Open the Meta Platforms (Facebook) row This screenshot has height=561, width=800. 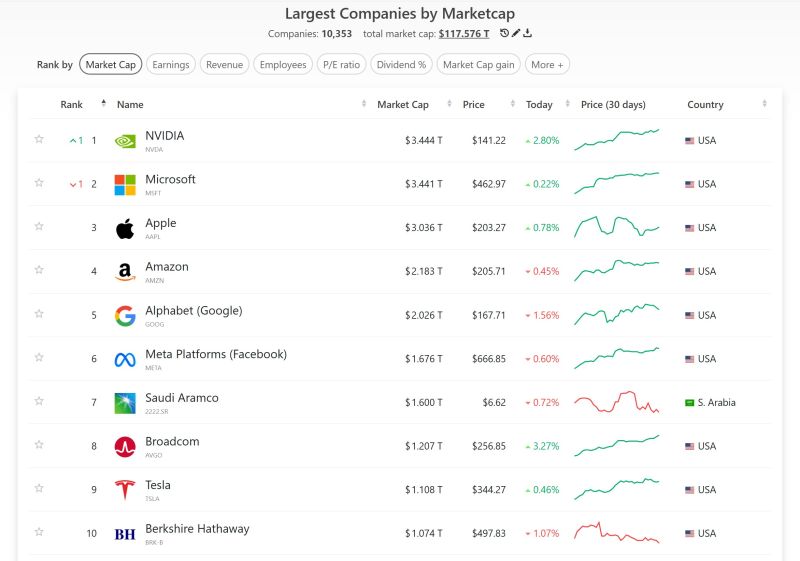pyautogui.click(x=216, y=354)
